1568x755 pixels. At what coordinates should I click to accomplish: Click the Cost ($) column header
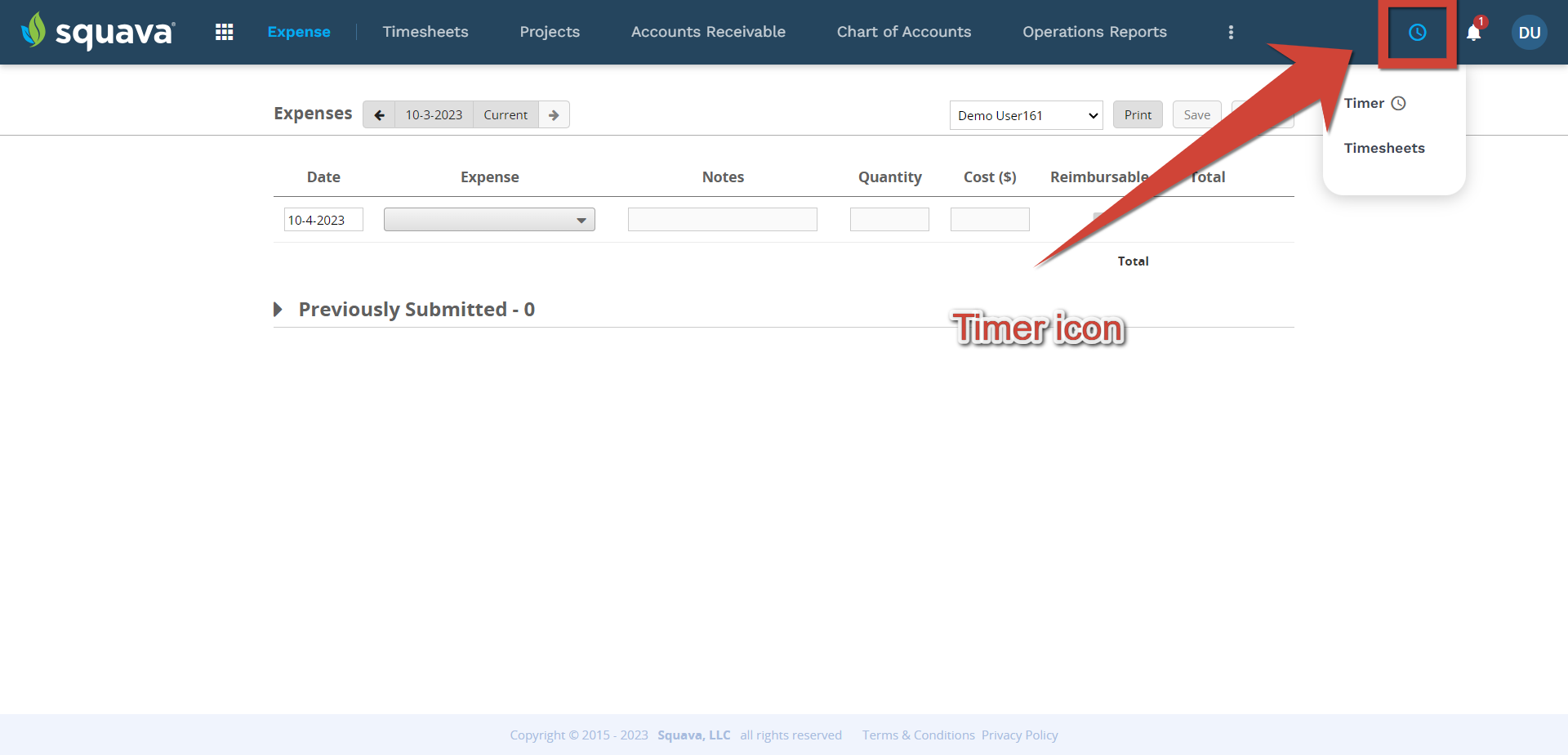point(990,177)
